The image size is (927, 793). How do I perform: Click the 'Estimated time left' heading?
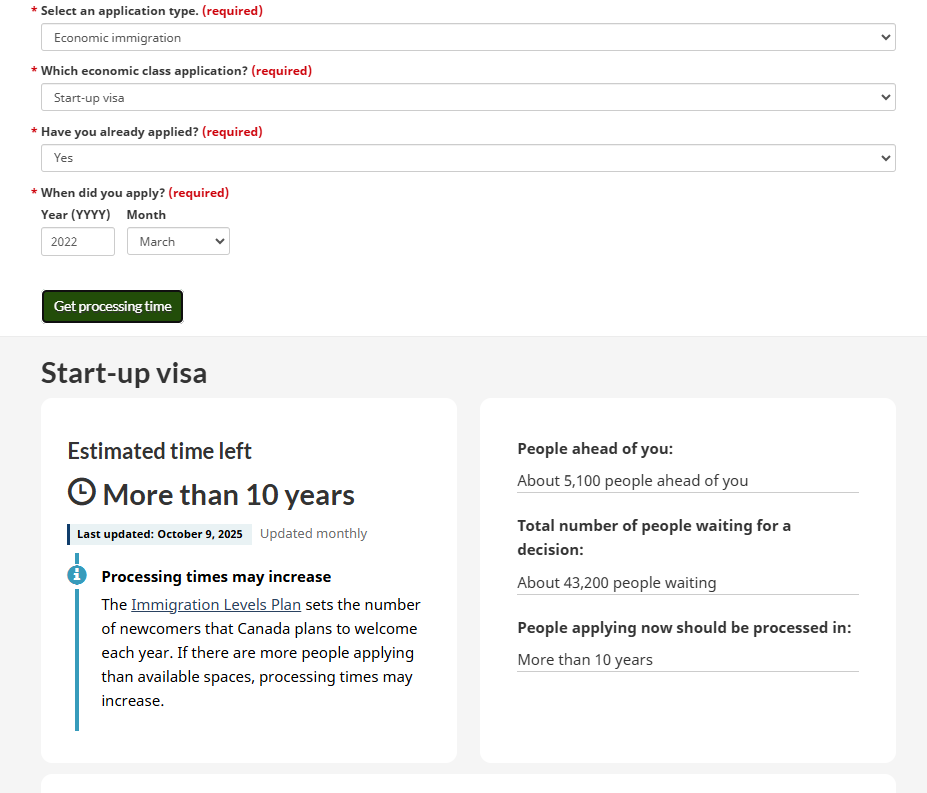coord(160,451)
